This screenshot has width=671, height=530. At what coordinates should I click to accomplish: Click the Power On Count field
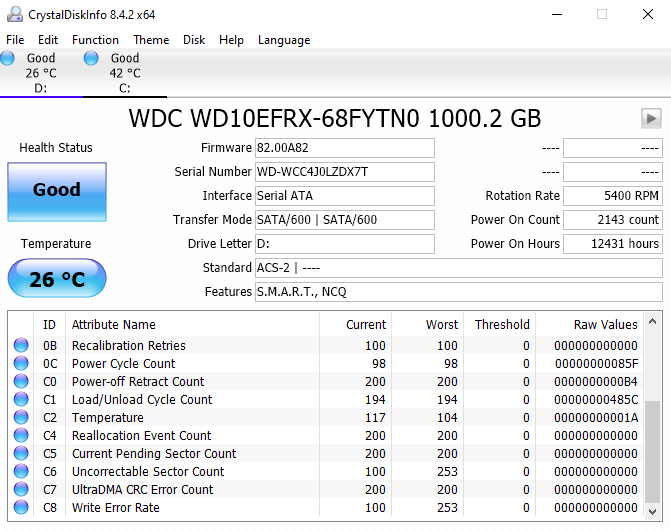(x=613, y=220)
